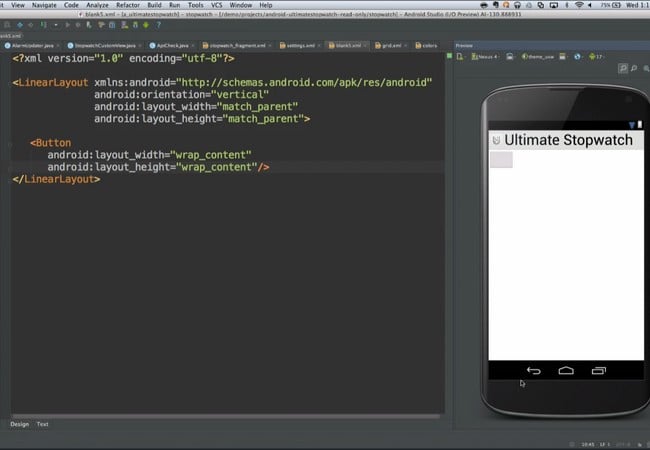Close the AlarmUpdater.java tab
Image resolution: width=650 pixels, height=450 pixels.
[x=58, y=46]
